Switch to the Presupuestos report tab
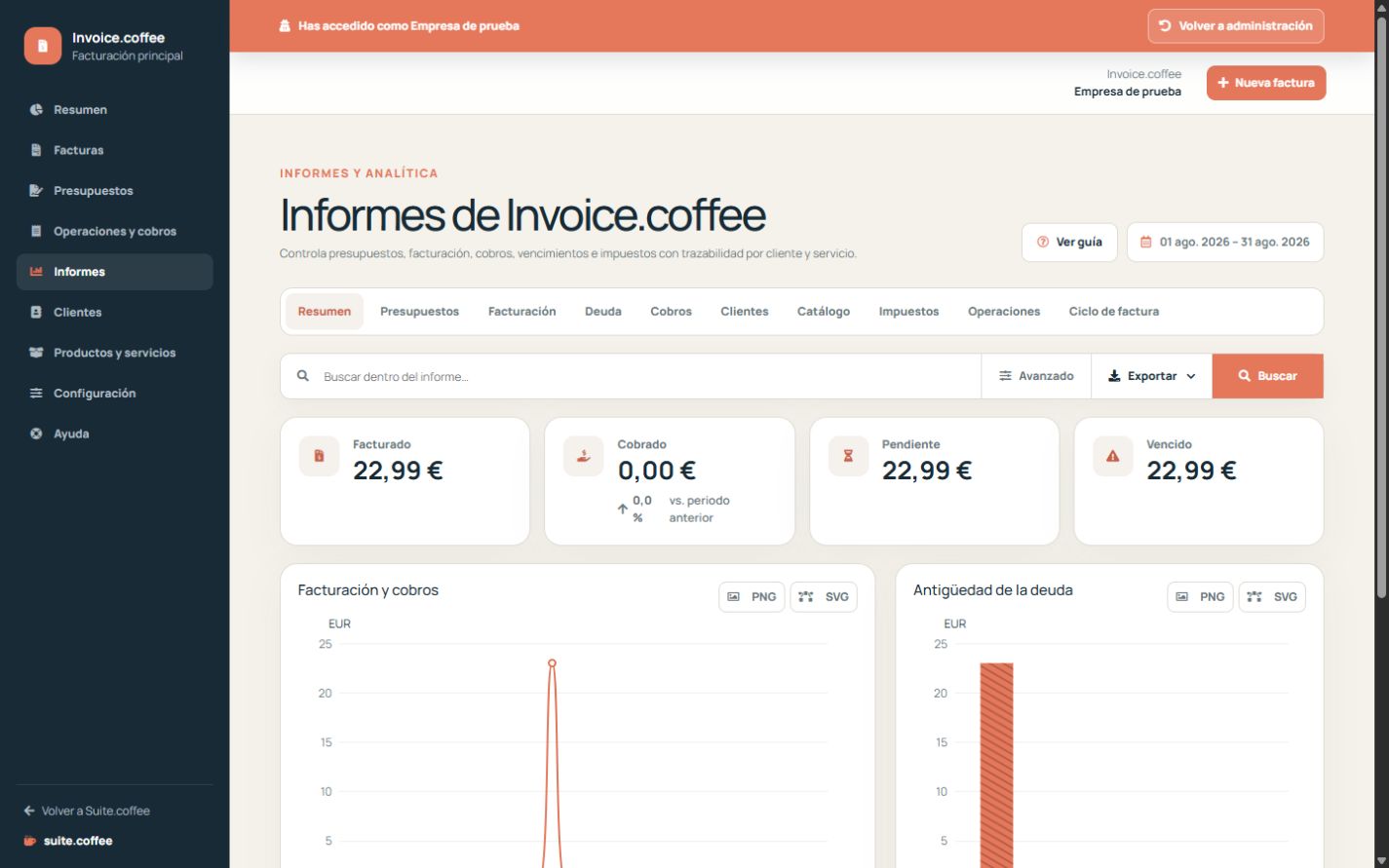 pyautogui.click(x=419, y=312)
